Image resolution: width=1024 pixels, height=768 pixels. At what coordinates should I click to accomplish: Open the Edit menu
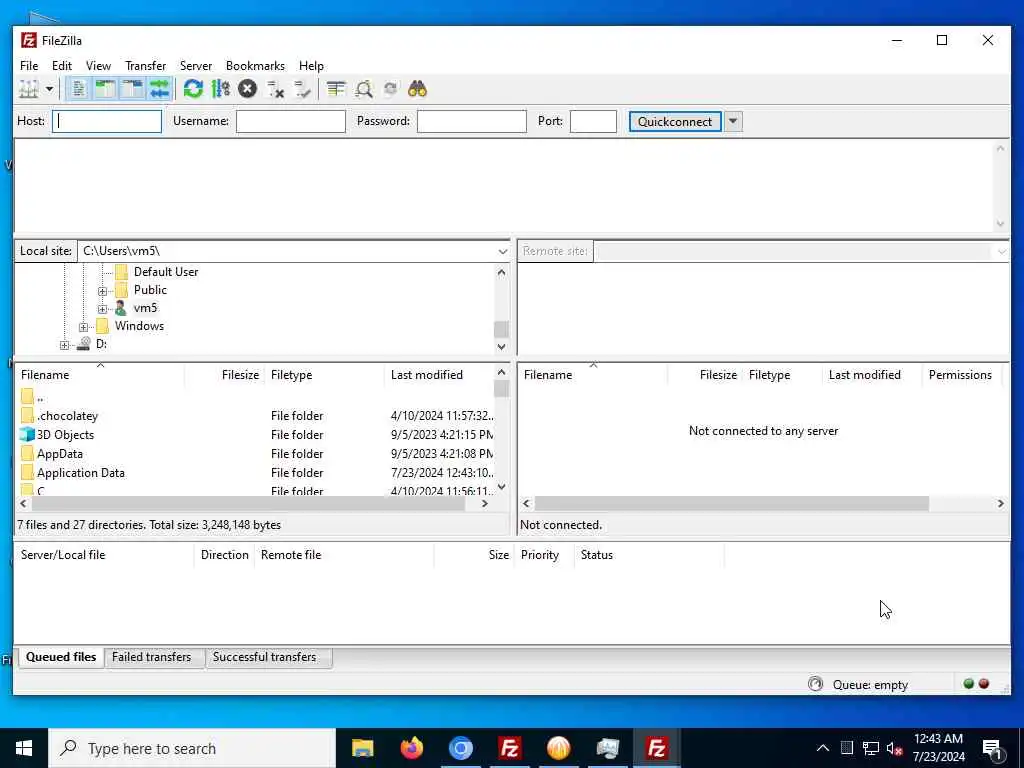click(x=62, y=66)
